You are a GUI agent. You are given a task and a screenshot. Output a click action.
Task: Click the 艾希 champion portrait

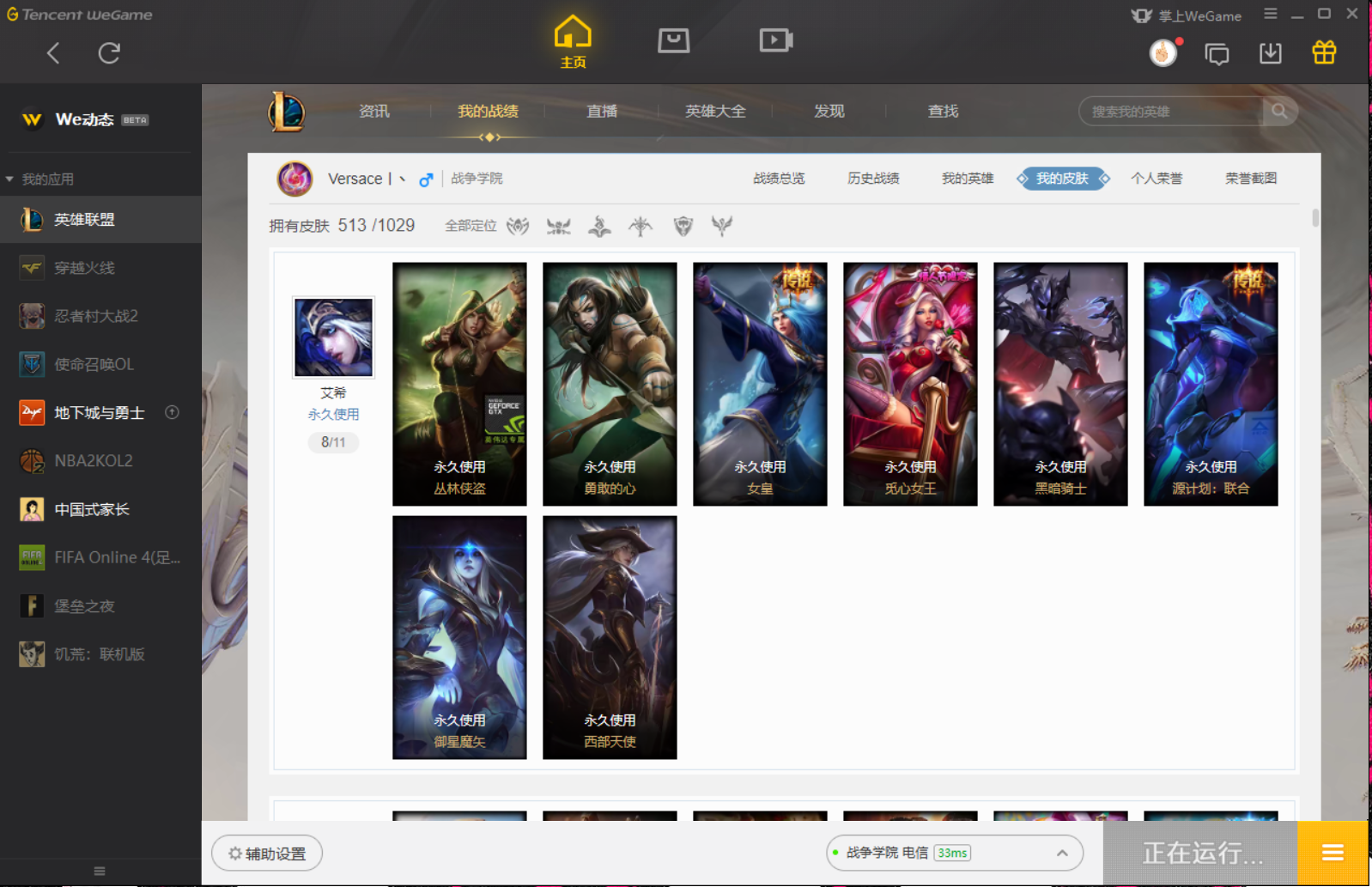pyautogui.click(x=333, y=337)
